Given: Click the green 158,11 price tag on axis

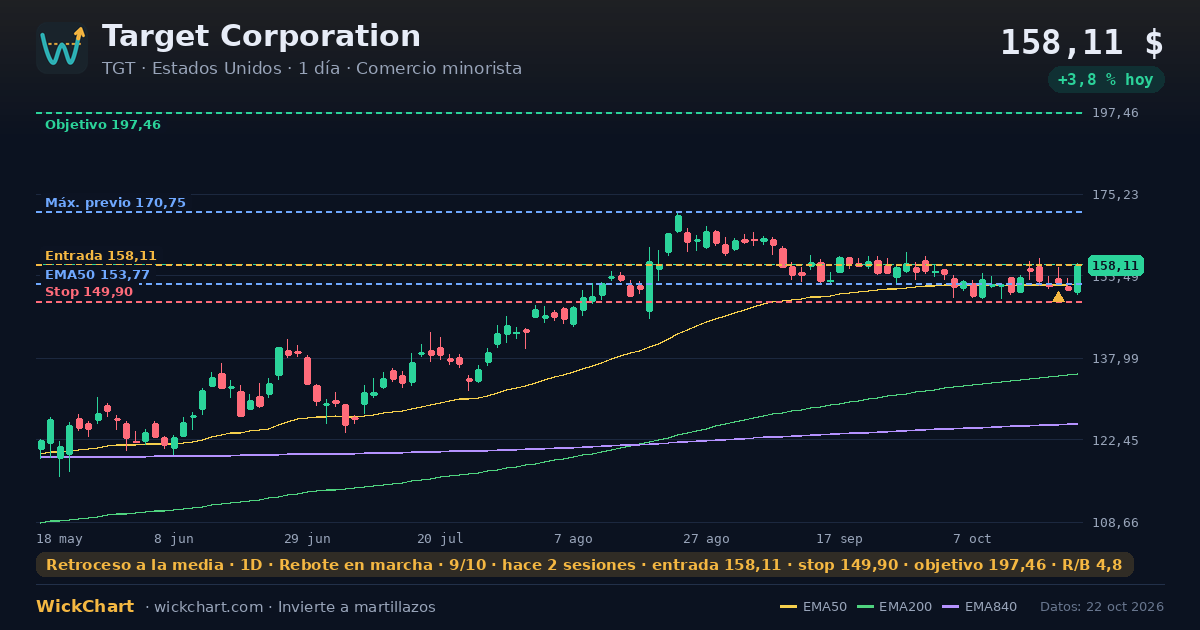Looking at the screenshot, I should click(x=1115, y=266).
